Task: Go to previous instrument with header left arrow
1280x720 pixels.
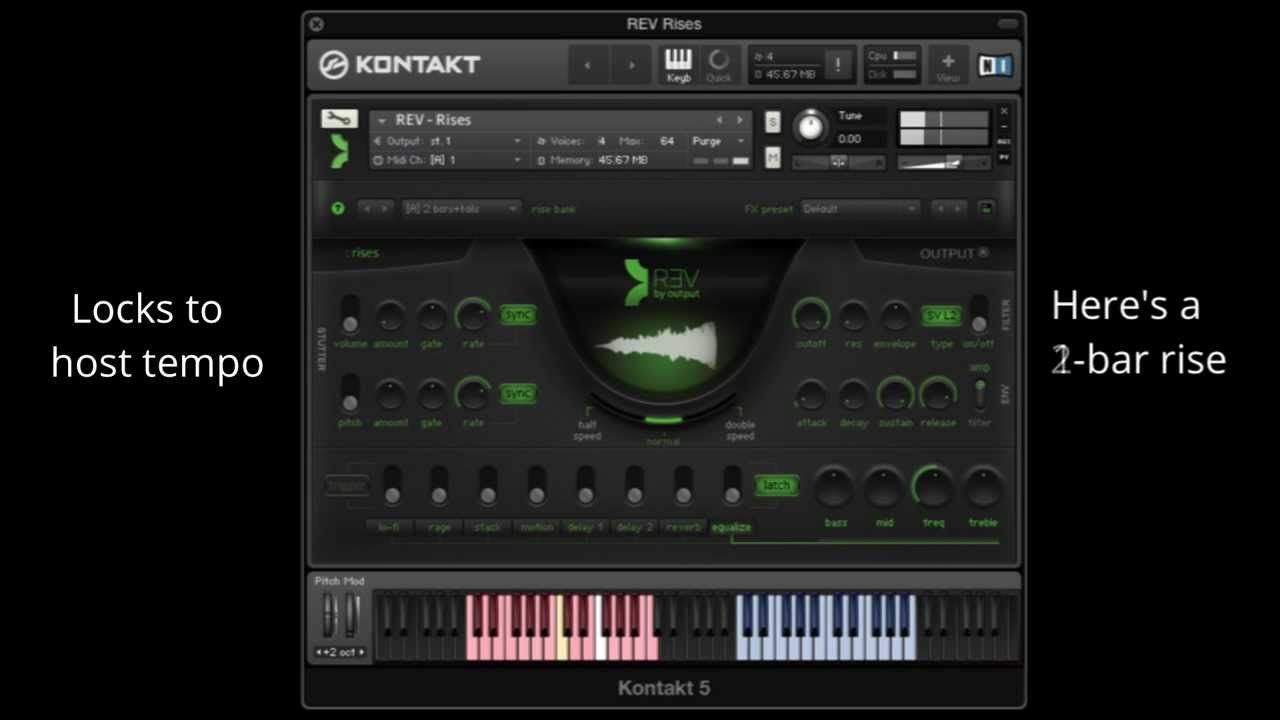Action: click(587, 65)
